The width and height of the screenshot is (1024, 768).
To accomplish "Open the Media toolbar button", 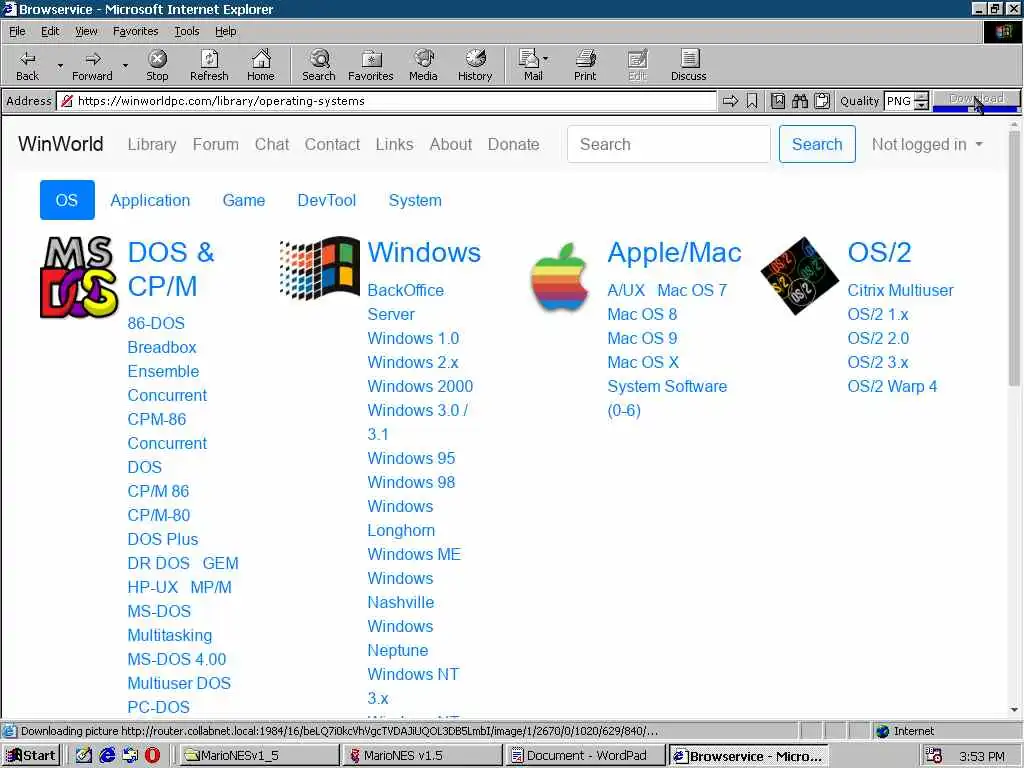I will click(x=423, y=65).
